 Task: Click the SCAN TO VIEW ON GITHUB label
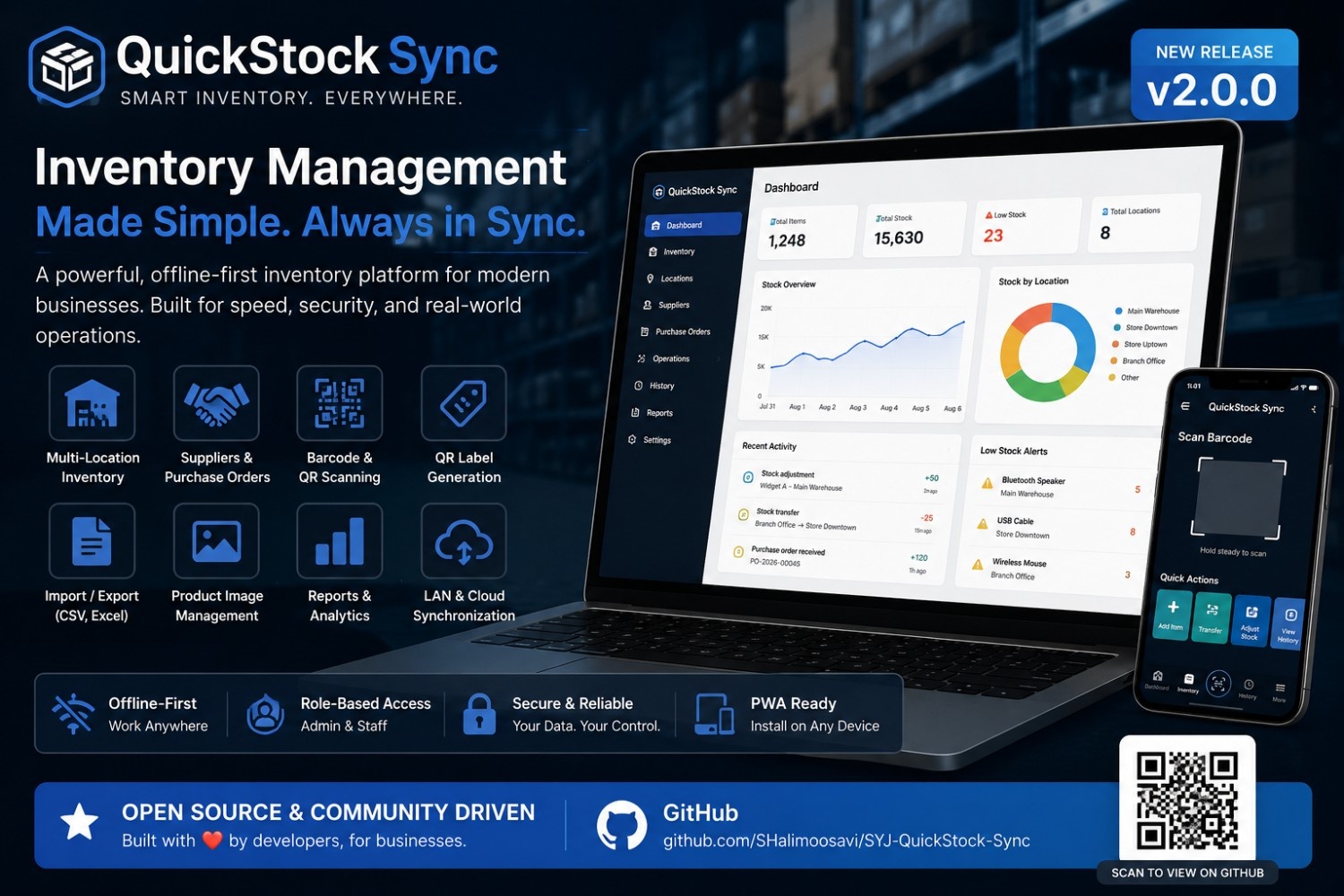coord(1187,873)
